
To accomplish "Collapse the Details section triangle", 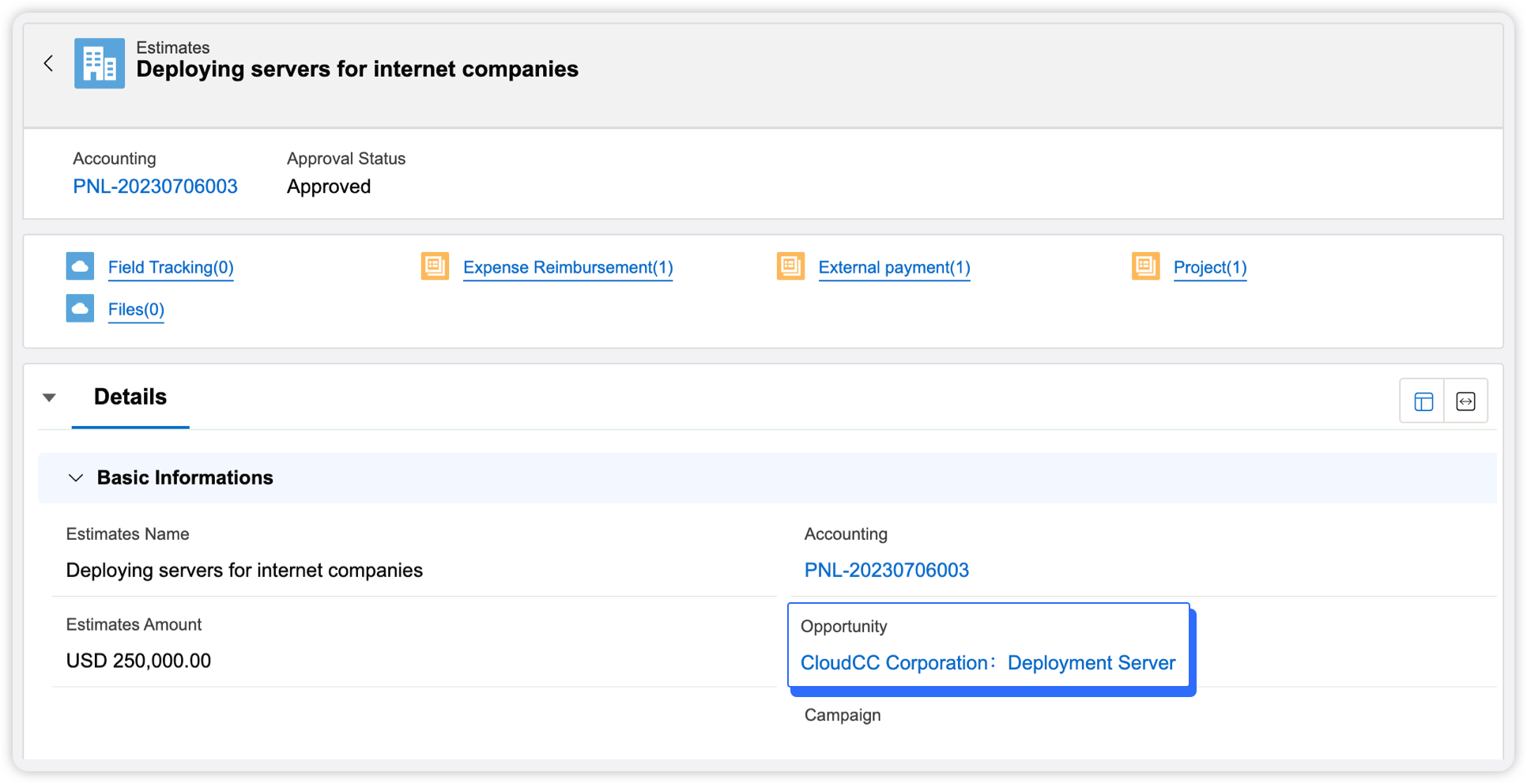I will pos(50,398).
